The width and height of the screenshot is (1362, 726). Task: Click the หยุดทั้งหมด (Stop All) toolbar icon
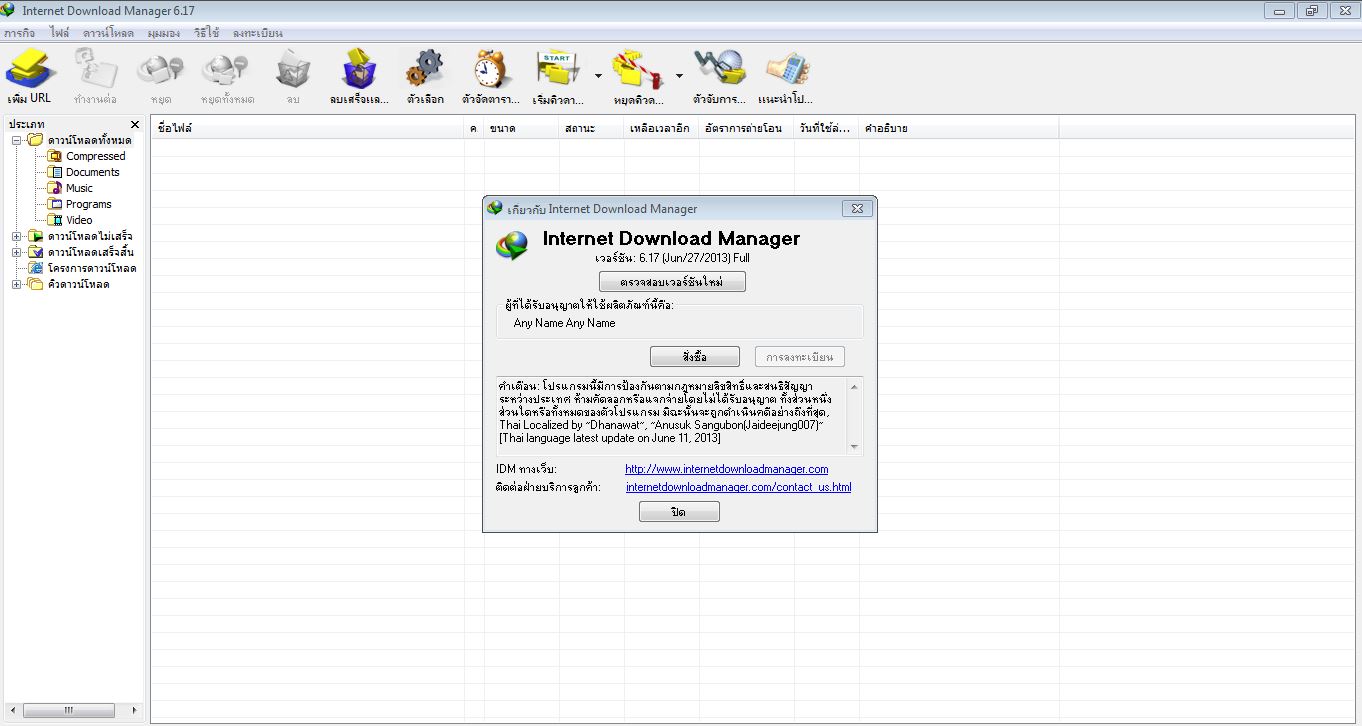point(227,69)
